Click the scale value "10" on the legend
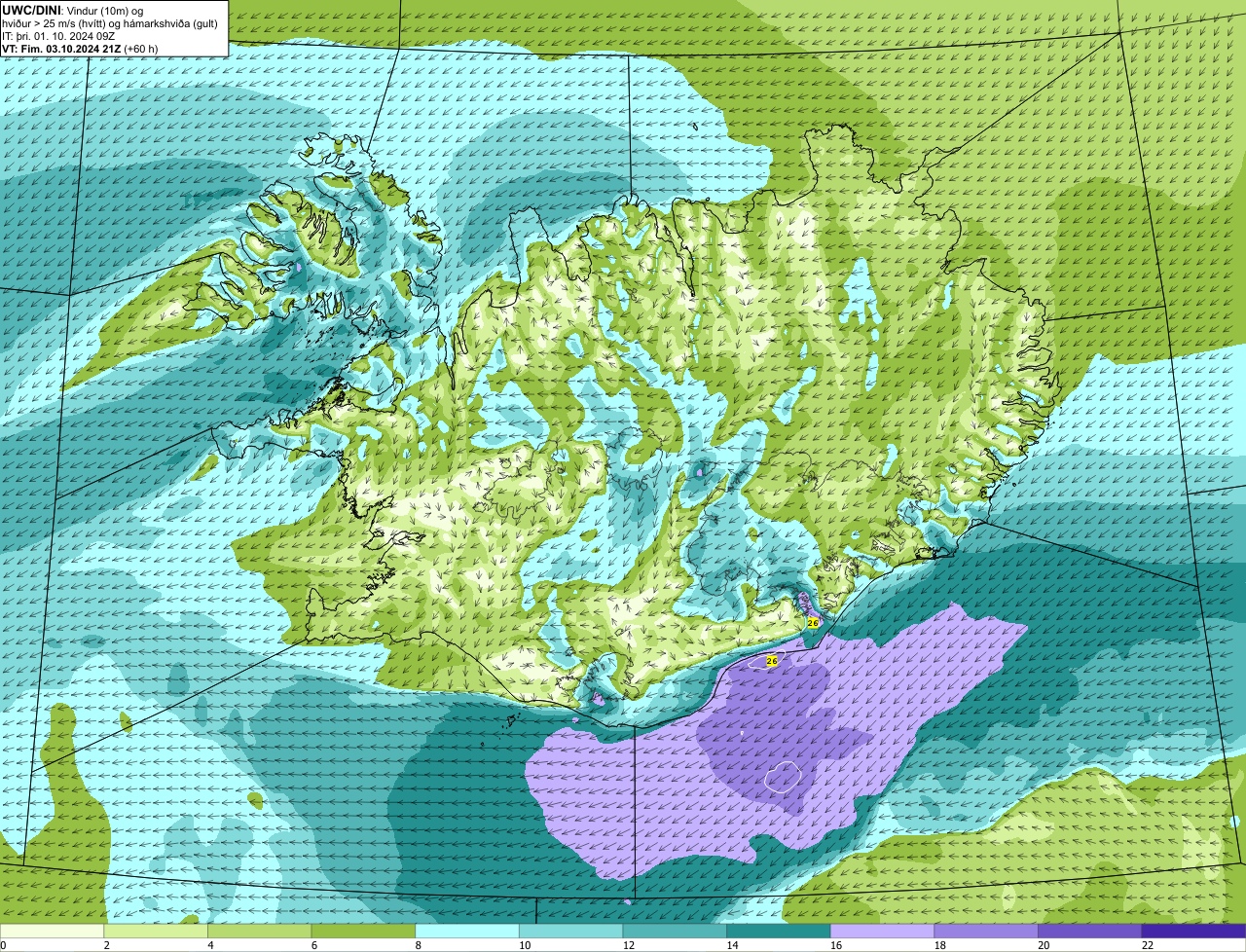Viewport: 1246px width, 952px height. pos(525,945)
